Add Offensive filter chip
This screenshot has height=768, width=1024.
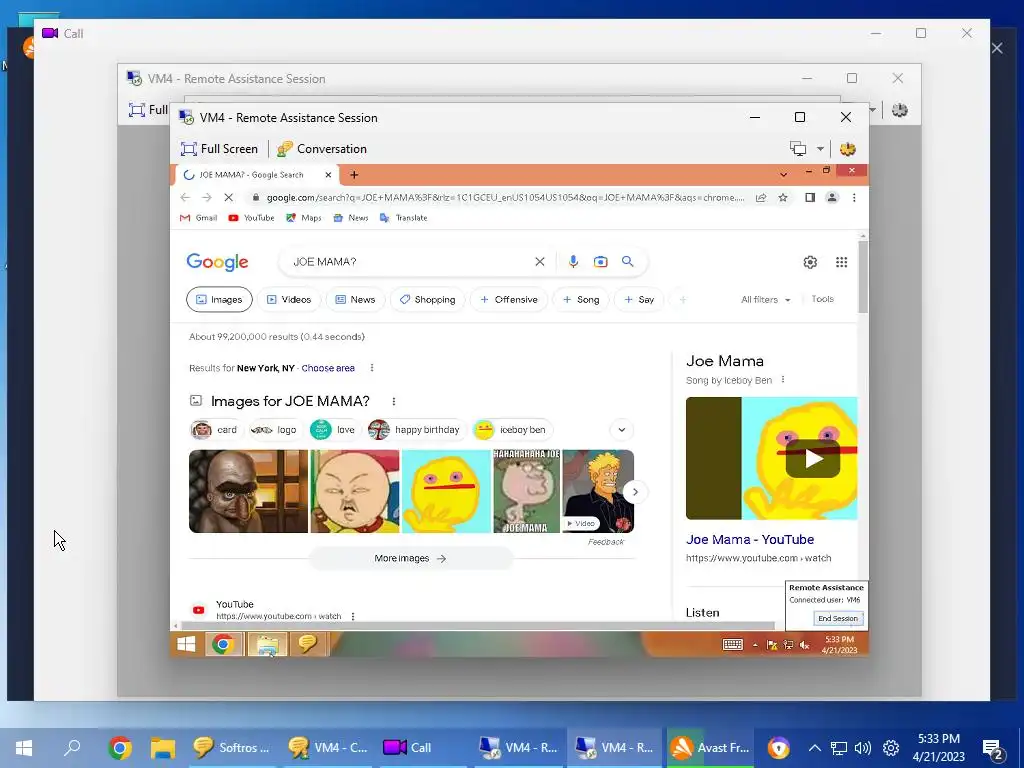click(509, 300)
